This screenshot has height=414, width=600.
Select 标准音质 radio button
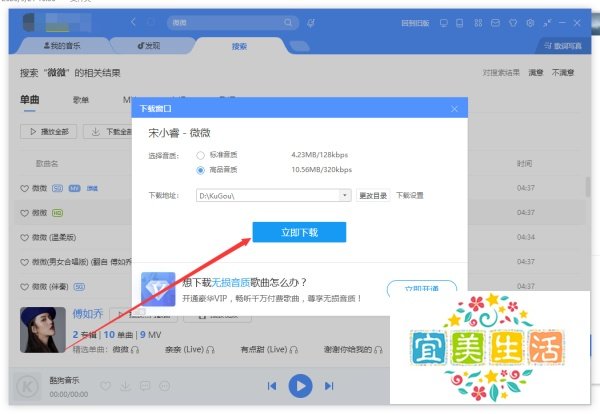(200, 155)
